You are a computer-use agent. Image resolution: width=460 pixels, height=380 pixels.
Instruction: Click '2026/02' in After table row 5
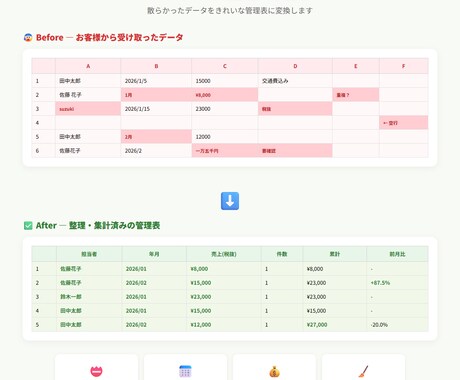pos(154,325)
